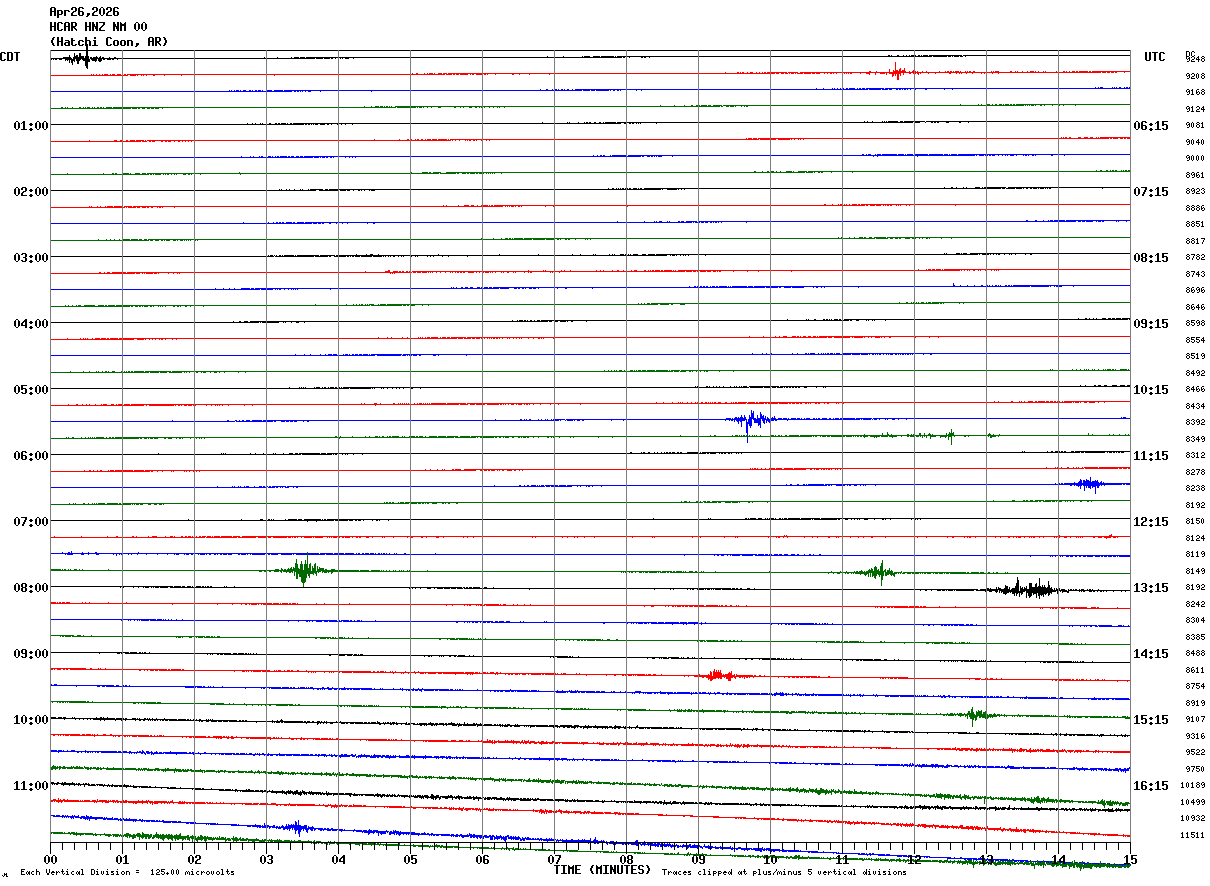Viewport: 1210px width, 886px height.
Task: Click minute axis tick label '12'
Action: [914, 860]
